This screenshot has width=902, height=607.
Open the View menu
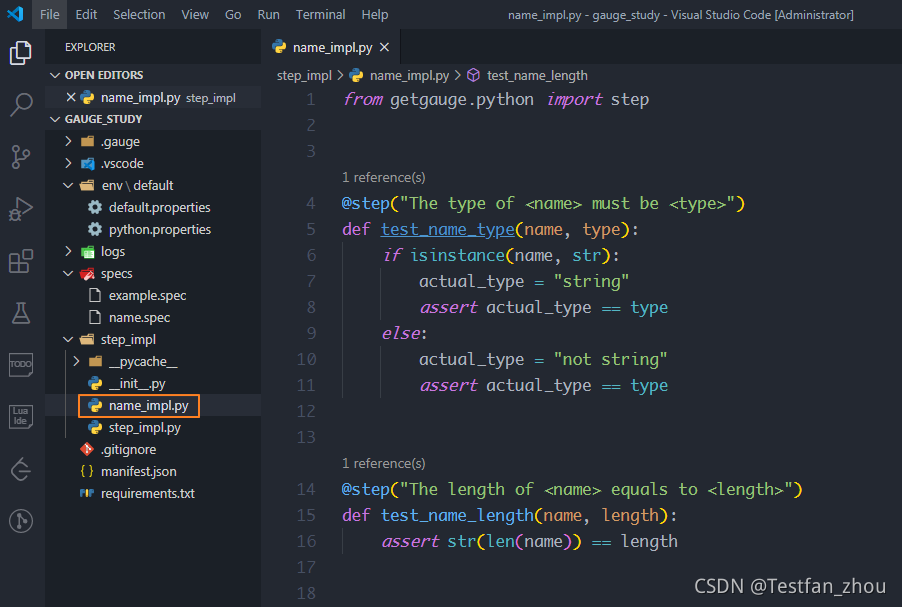click(x=195, y=14)
